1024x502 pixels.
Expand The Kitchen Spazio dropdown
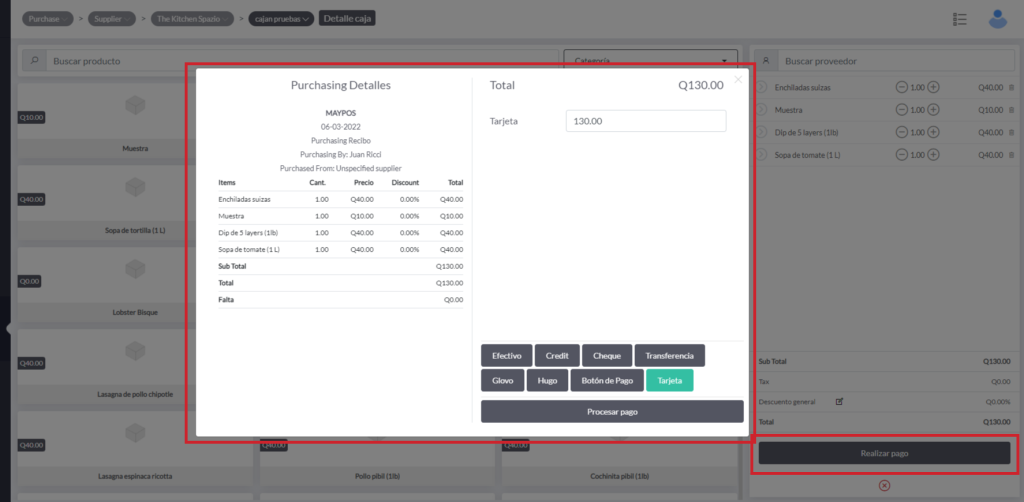[x=194, y=18]
